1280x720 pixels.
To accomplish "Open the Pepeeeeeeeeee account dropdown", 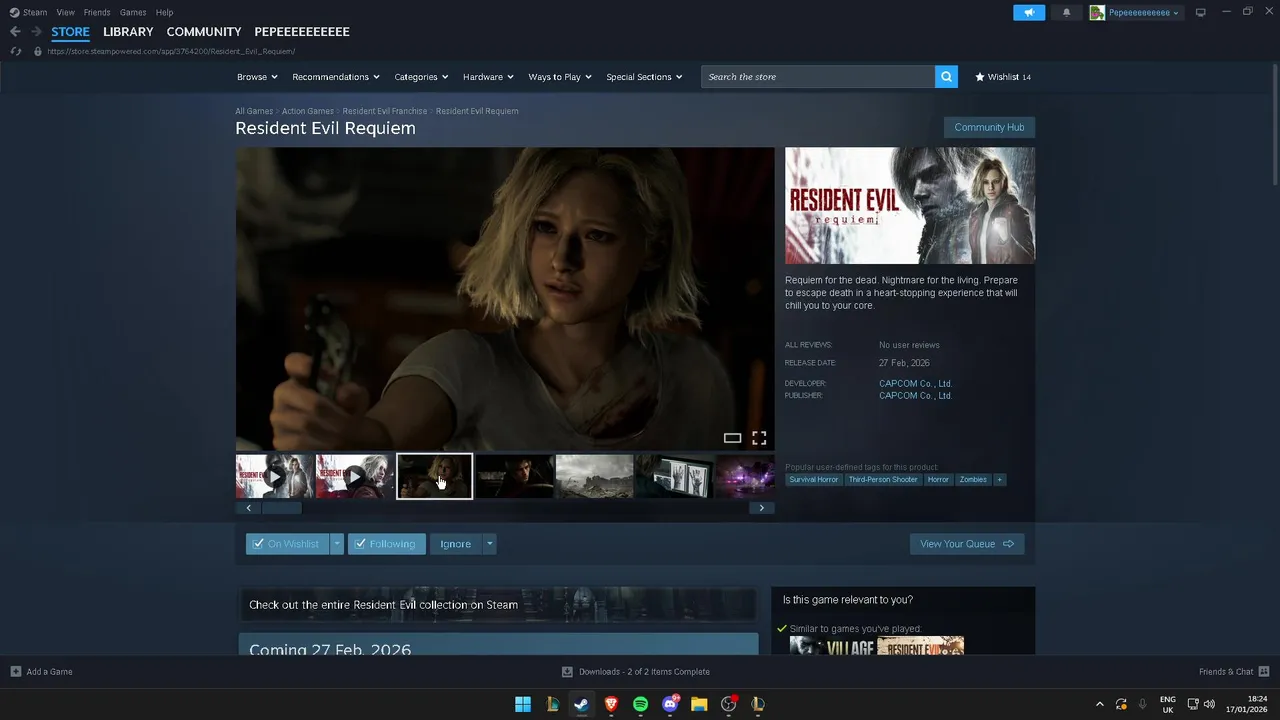I will point(1144,12).
